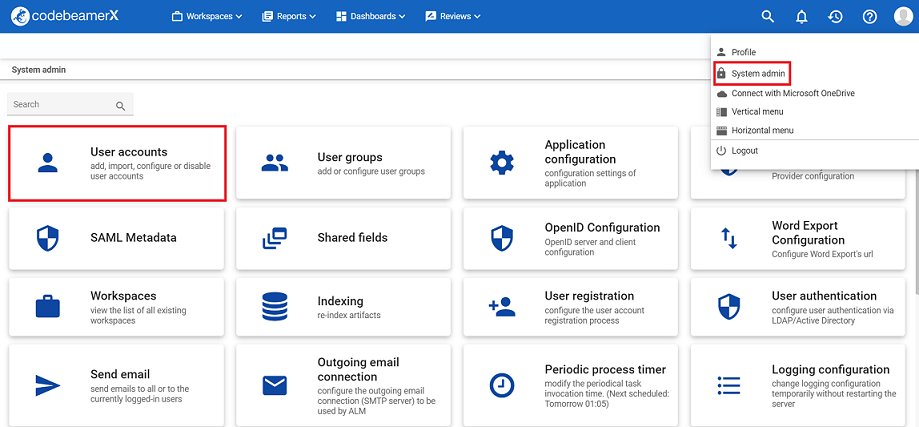Click the user avatar icon
This screenshot has width=919, height=427.
coord(903,16)
